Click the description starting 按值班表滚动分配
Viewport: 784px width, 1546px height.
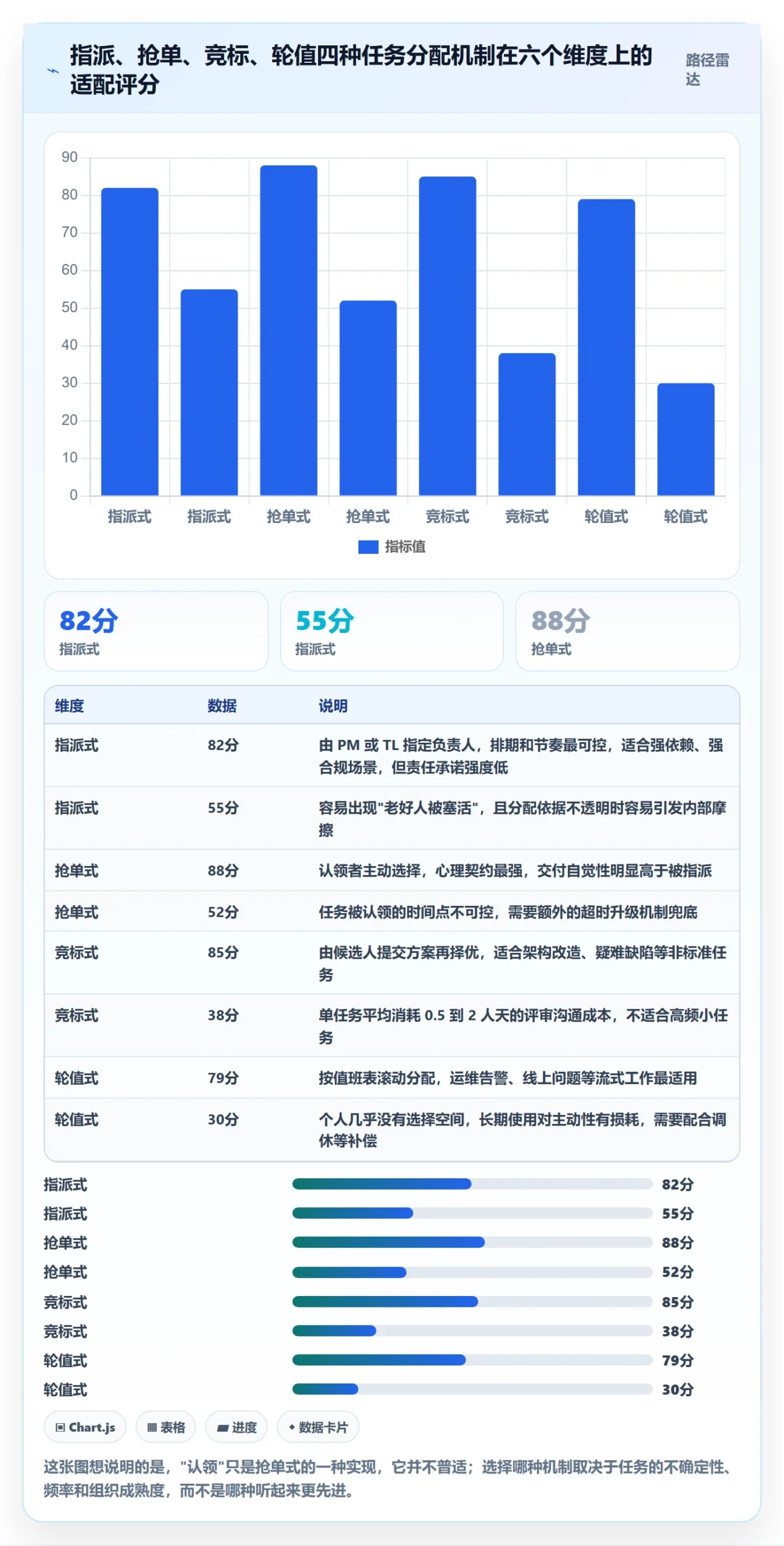(x=508, y=1077)
